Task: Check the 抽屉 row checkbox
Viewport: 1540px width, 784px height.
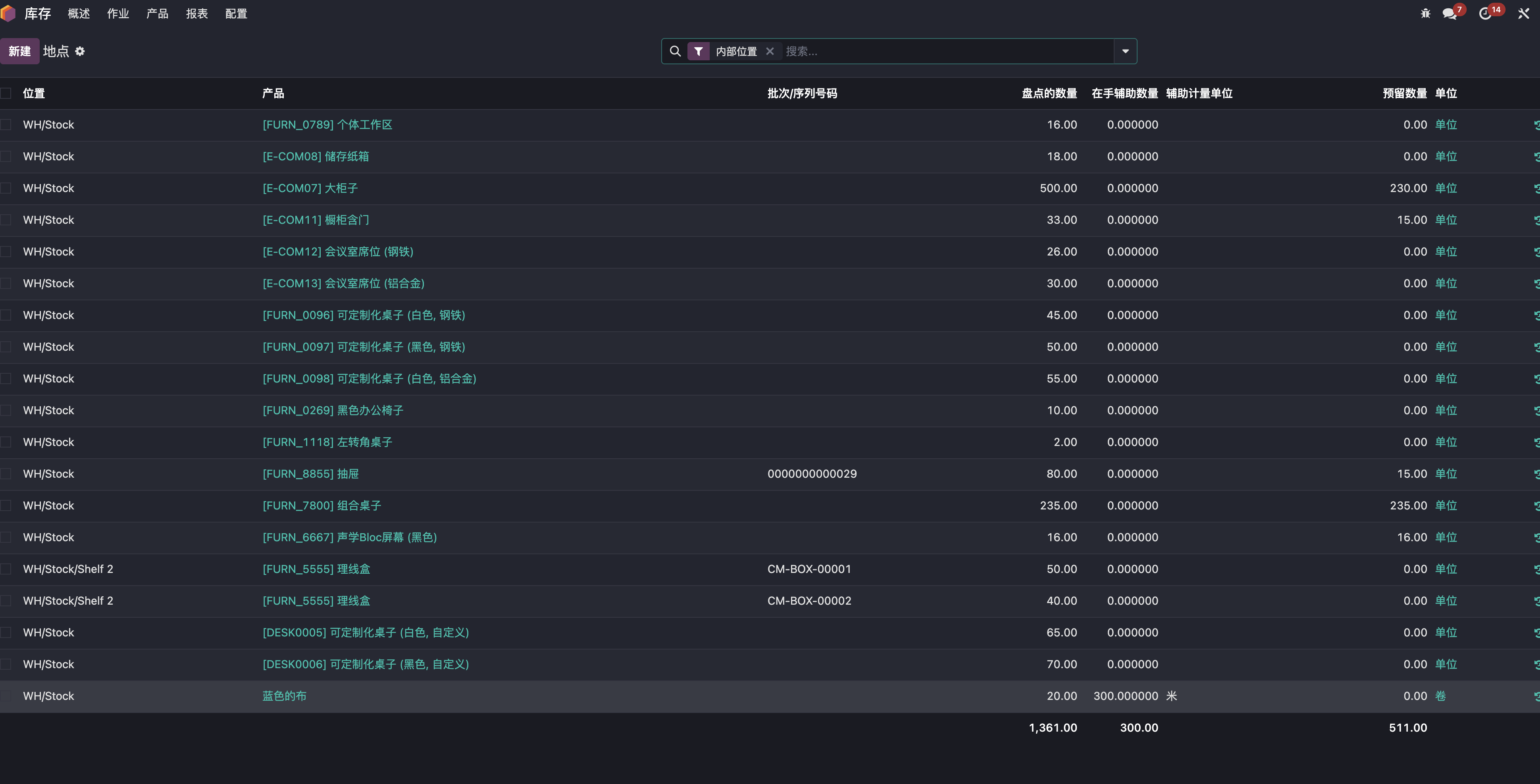Action: [x=6, y=473]
